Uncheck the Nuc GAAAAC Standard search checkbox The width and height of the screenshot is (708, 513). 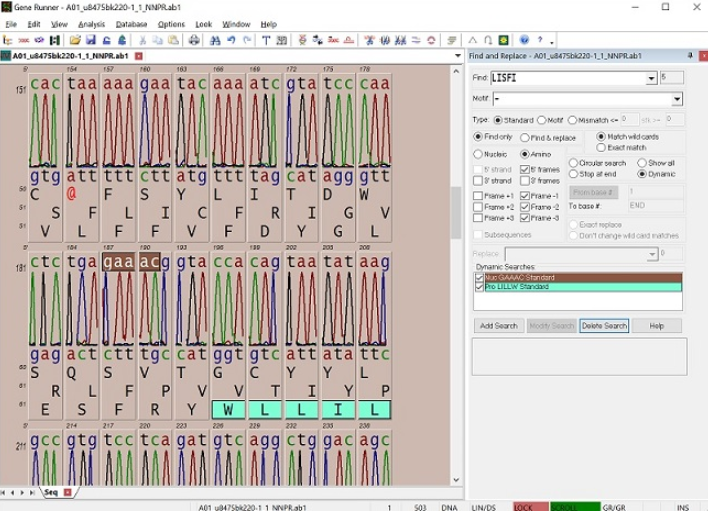480,277
